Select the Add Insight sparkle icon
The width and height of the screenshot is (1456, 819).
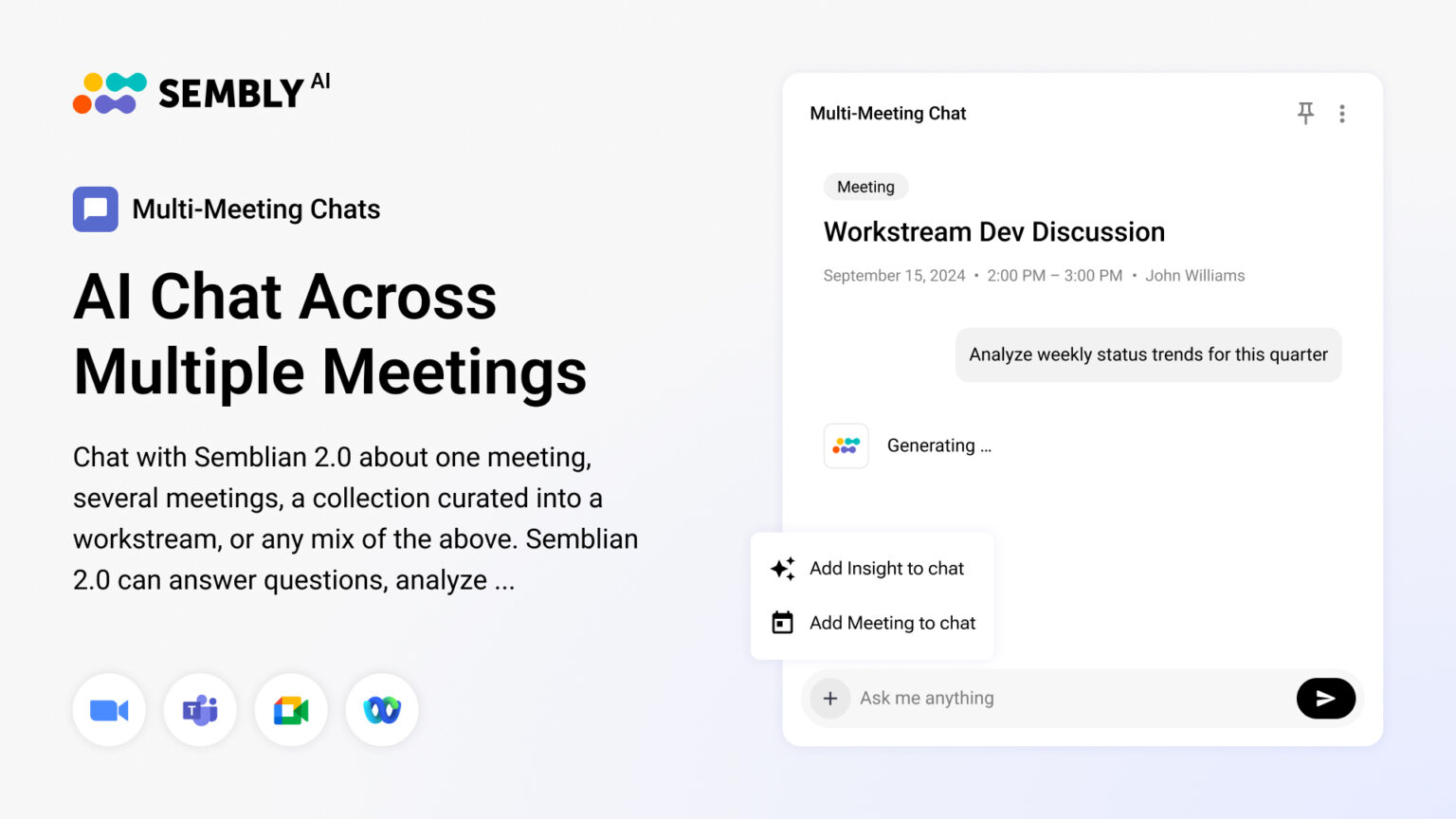(x=781, y=568)
